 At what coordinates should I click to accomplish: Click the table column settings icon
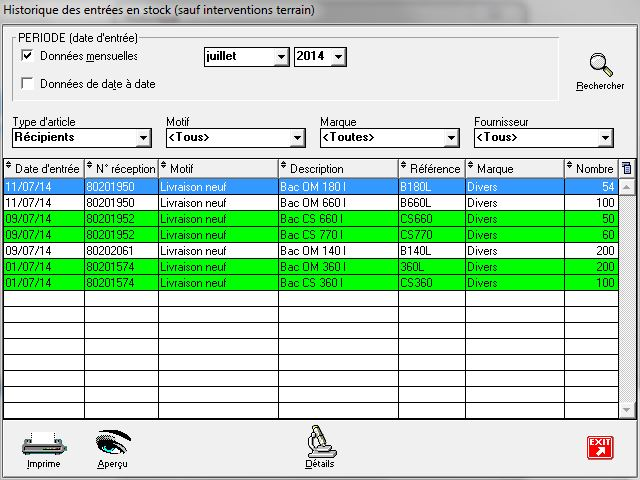(627, 168)
